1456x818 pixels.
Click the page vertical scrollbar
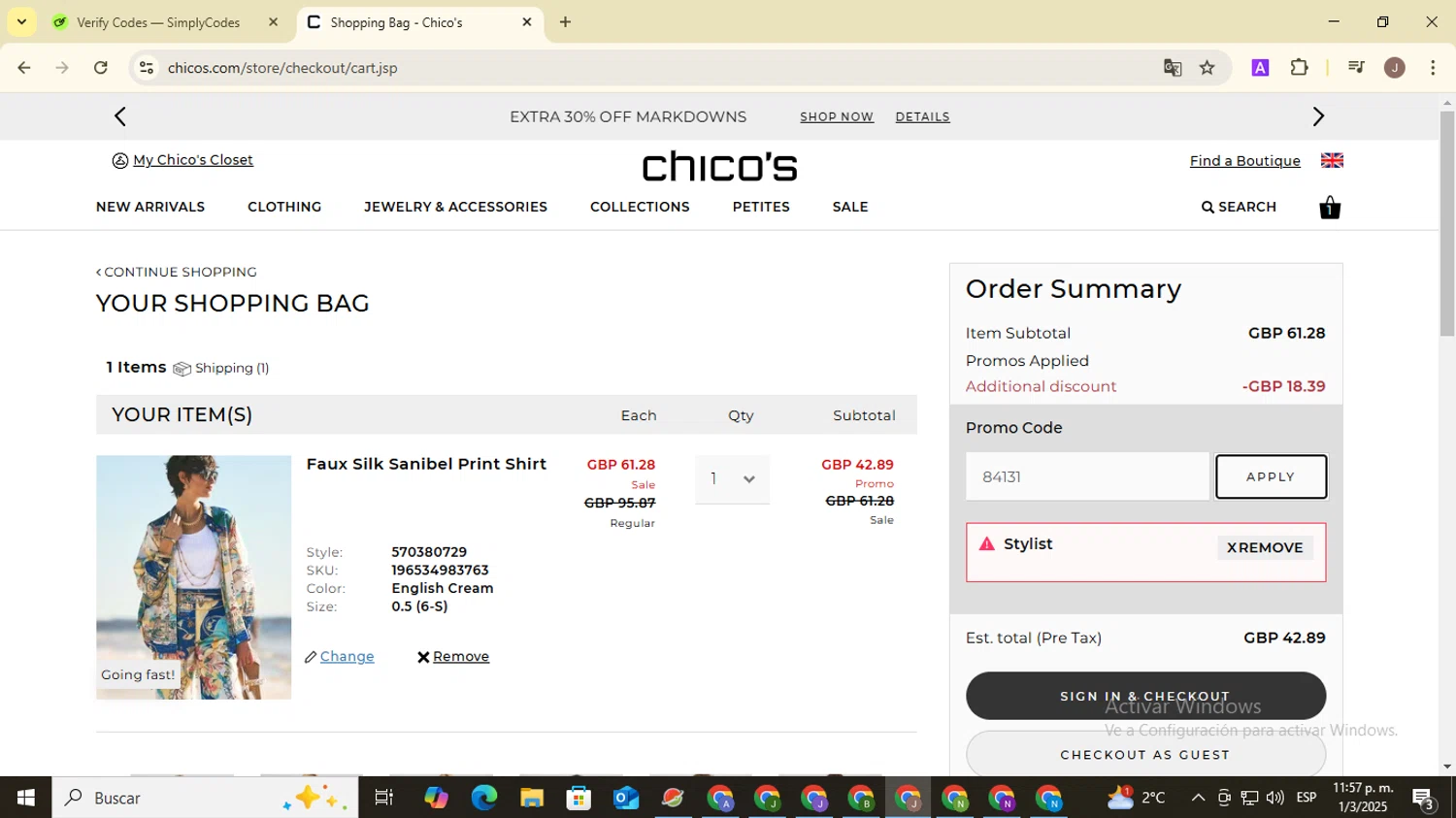pos(1447,223)
